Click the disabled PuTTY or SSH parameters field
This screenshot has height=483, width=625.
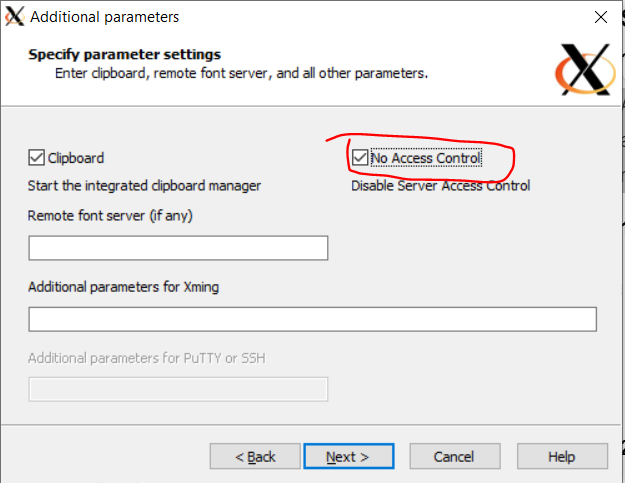178,389
